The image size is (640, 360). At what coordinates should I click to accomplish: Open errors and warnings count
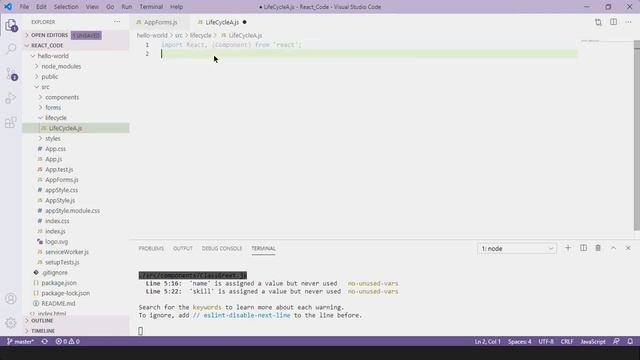68,341
